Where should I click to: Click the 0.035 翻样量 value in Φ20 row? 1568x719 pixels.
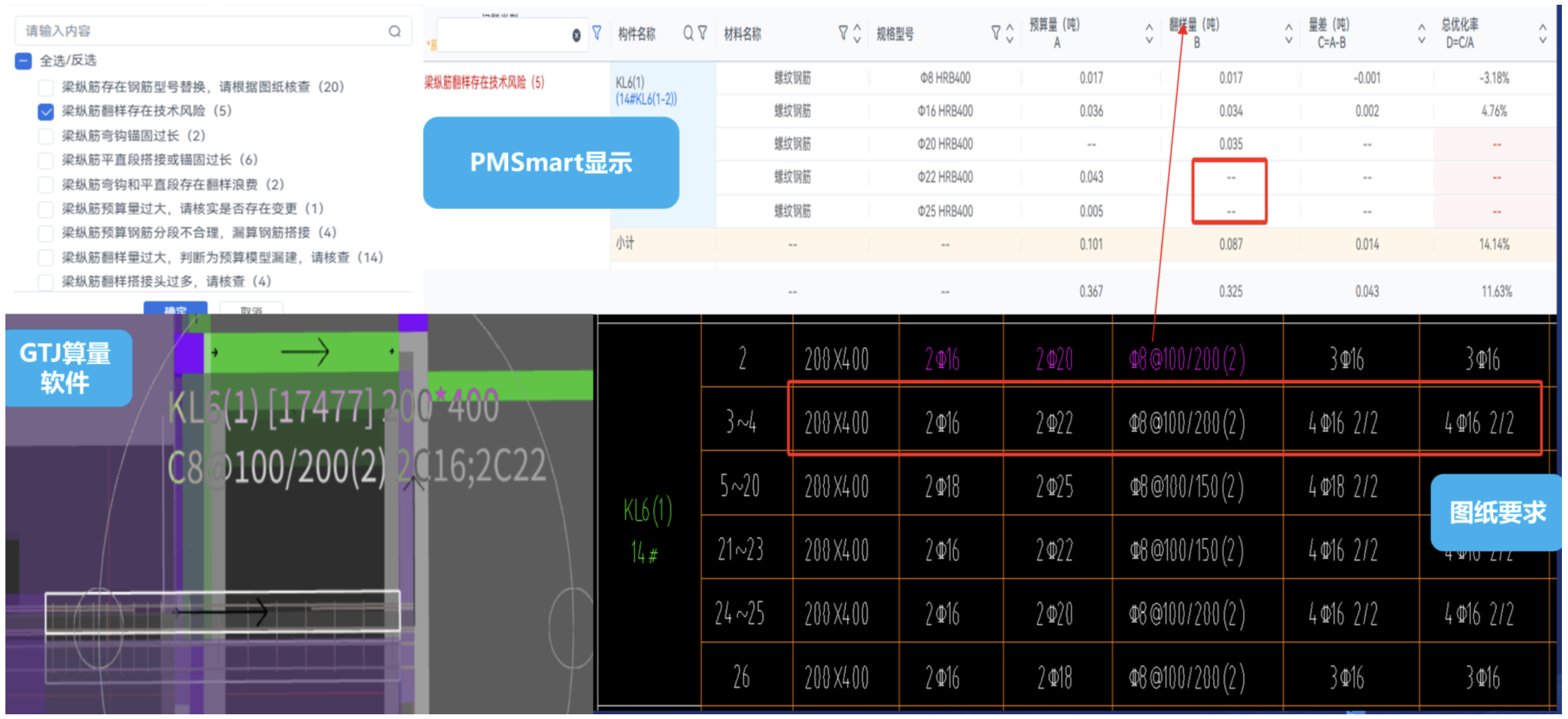tap(1231, 144)
